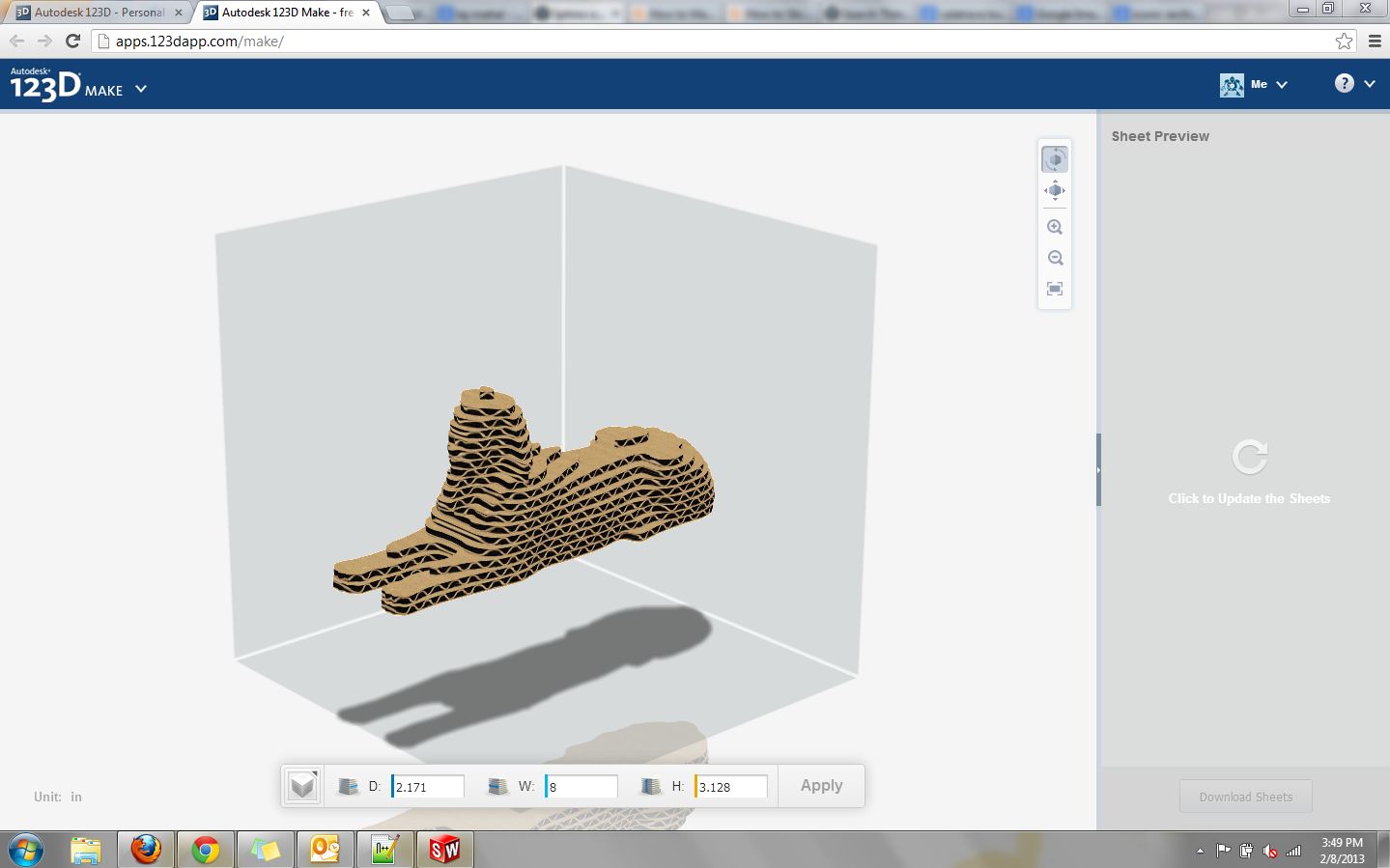Click to Update the Sheets refresh icon
Screen dimensions: 1390x868
(1249, 458)
